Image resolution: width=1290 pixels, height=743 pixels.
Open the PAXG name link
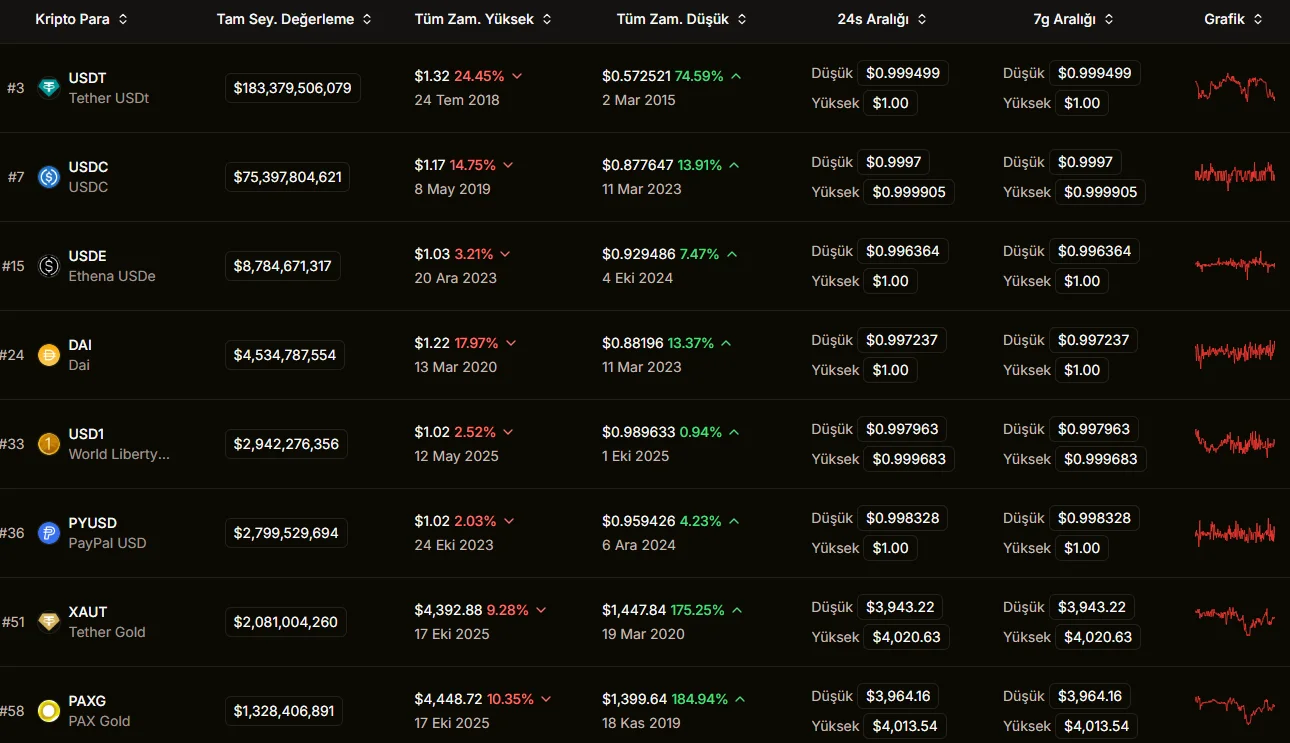[x=87, y=701]
